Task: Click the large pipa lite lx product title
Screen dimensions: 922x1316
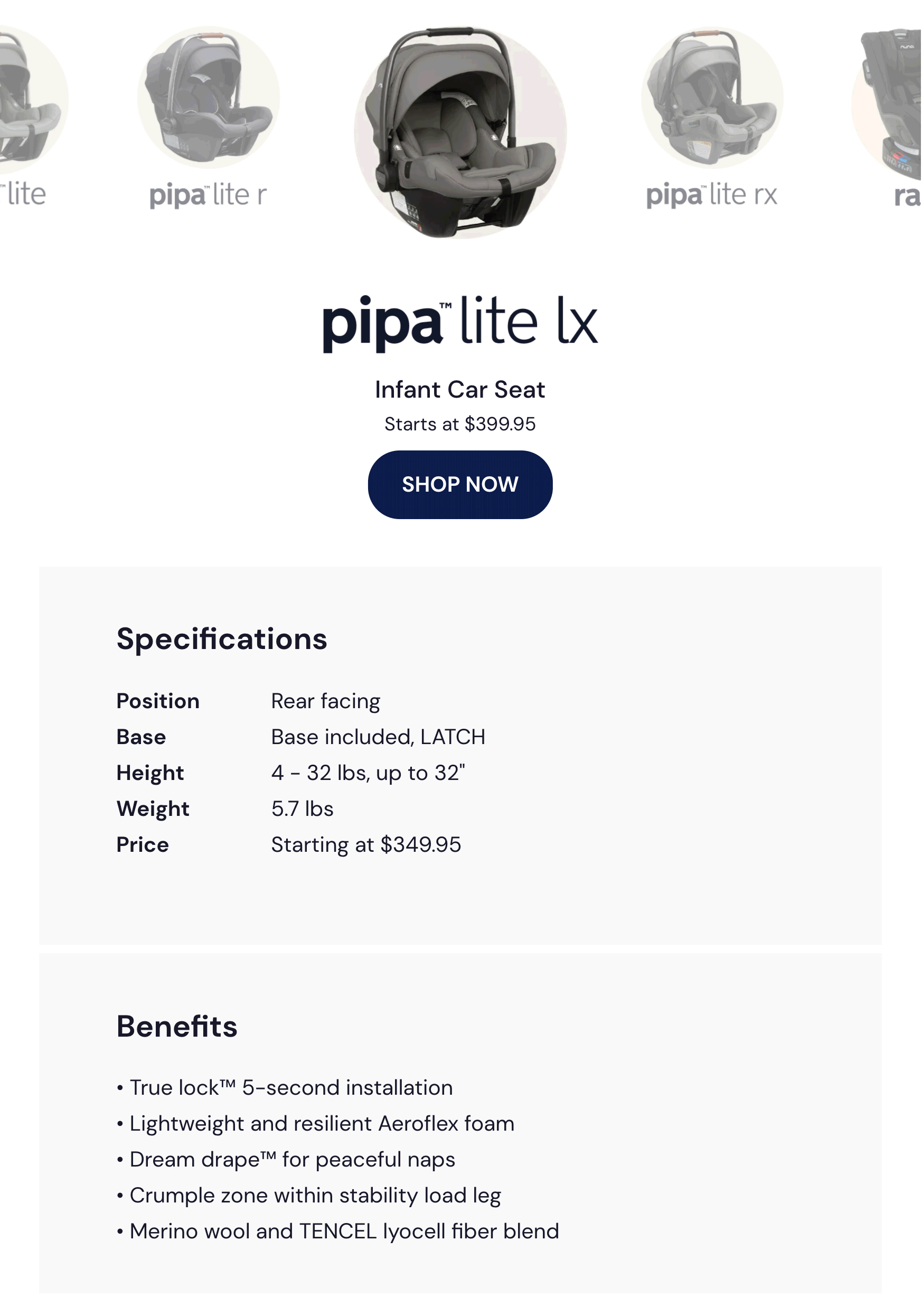Action: [459, 322]
